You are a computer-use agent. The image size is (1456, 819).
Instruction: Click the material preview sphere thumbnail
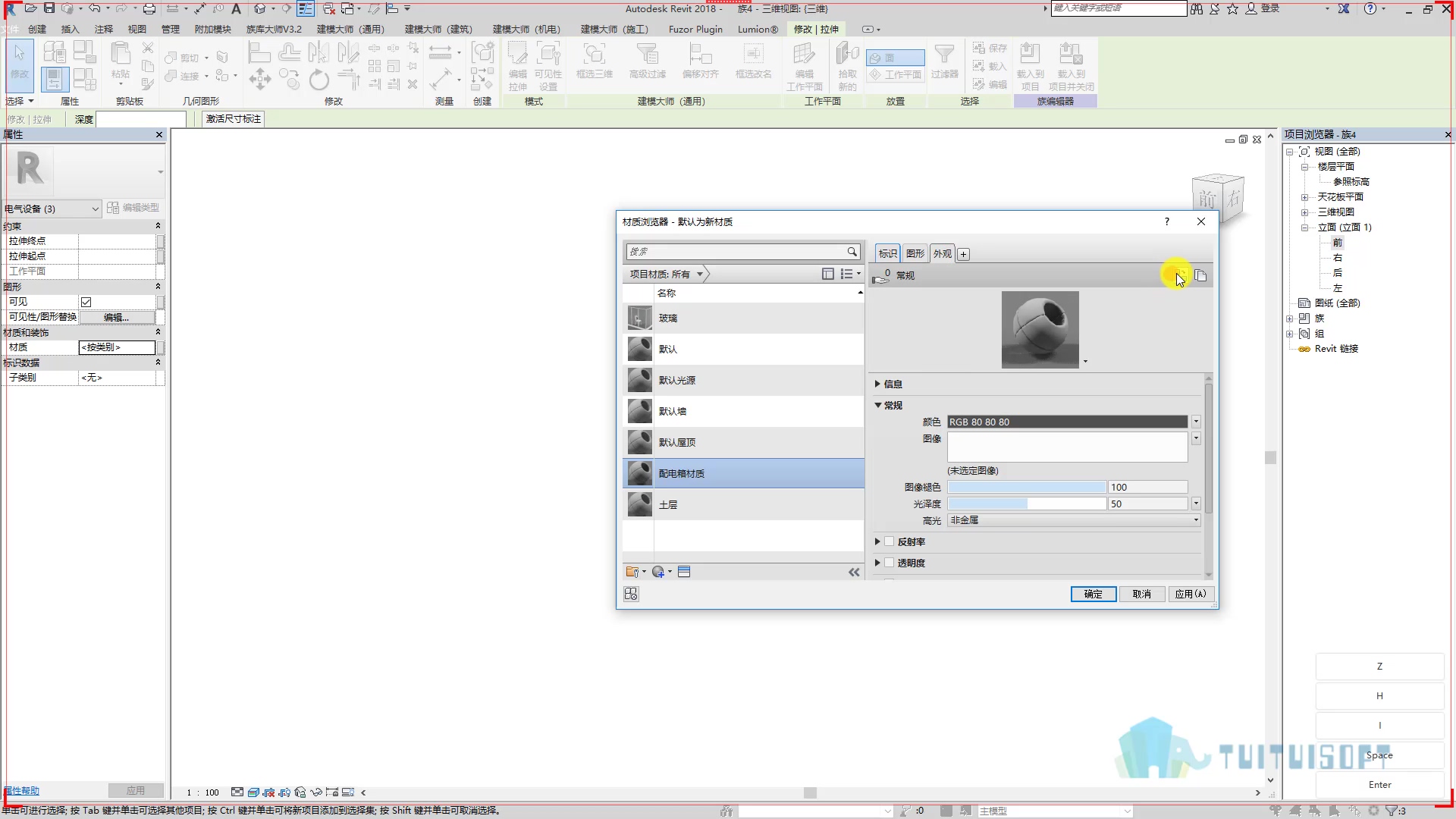coord(1040,330)
